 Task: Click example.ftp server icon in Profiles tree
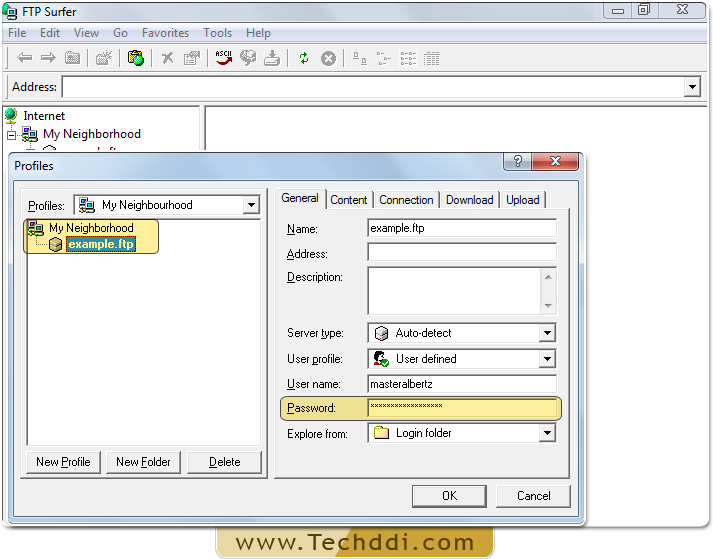pos(55,245)
